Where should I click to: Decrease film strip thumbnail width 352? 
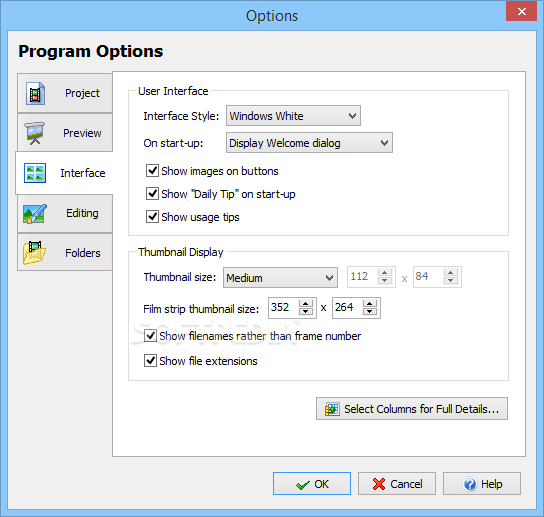pos(306,312)
